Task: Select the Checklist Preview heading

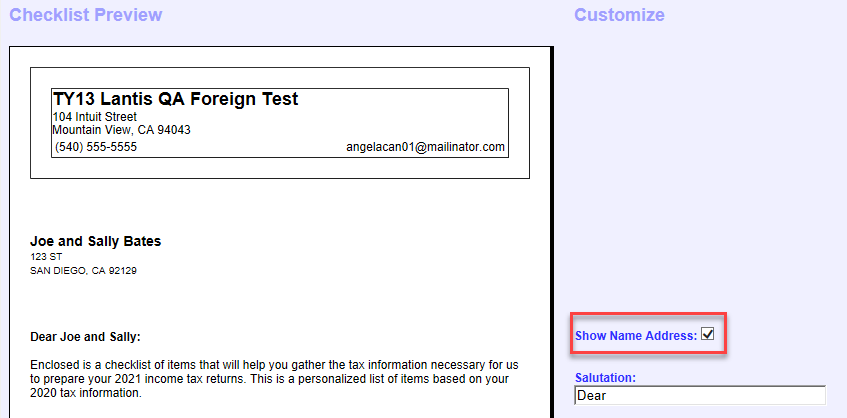Action: pyautogui.click(x=85, y=15)
